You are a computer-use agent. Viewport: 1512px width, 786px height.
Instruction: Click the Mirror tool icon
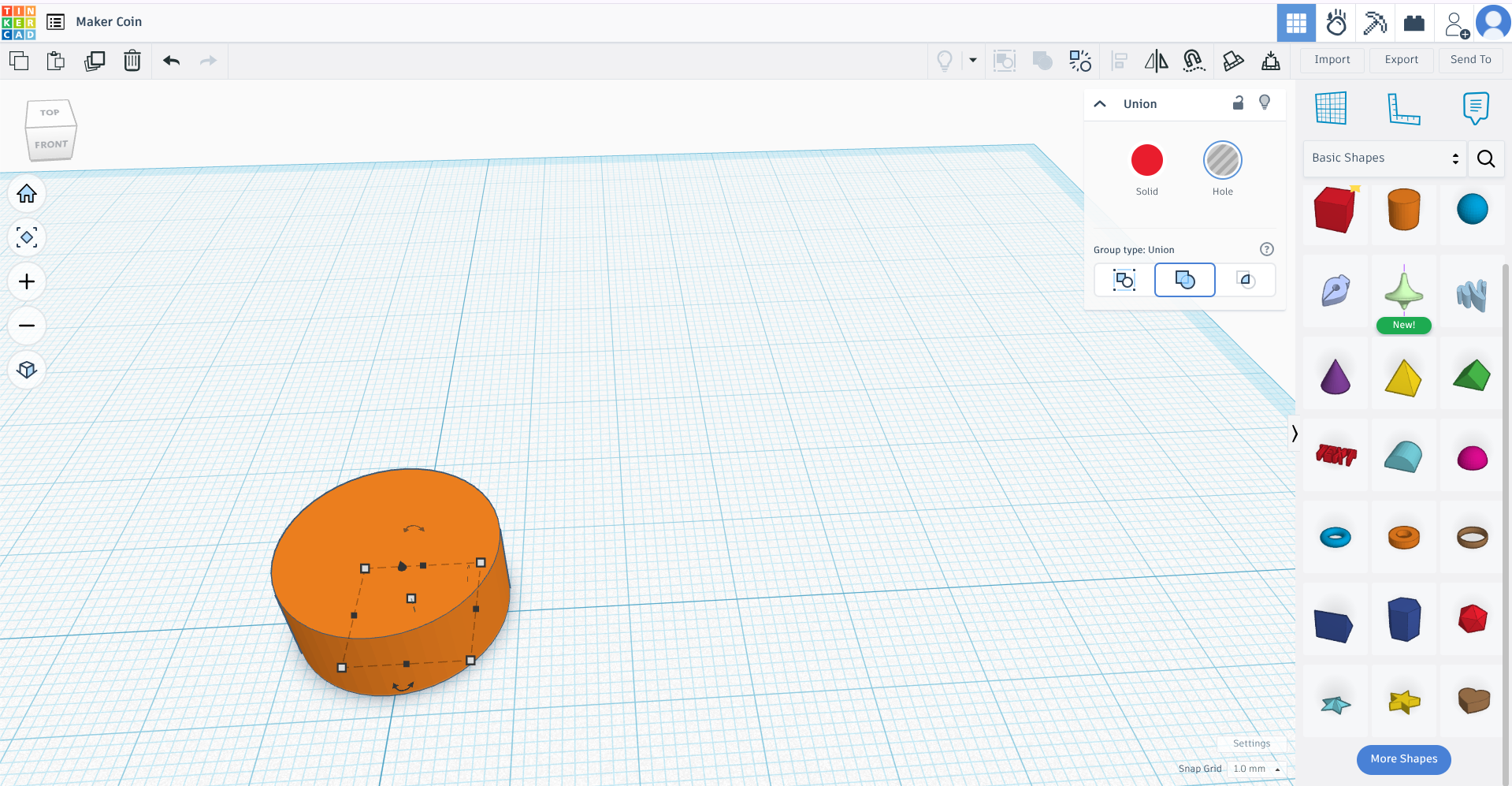point(1157,61)
